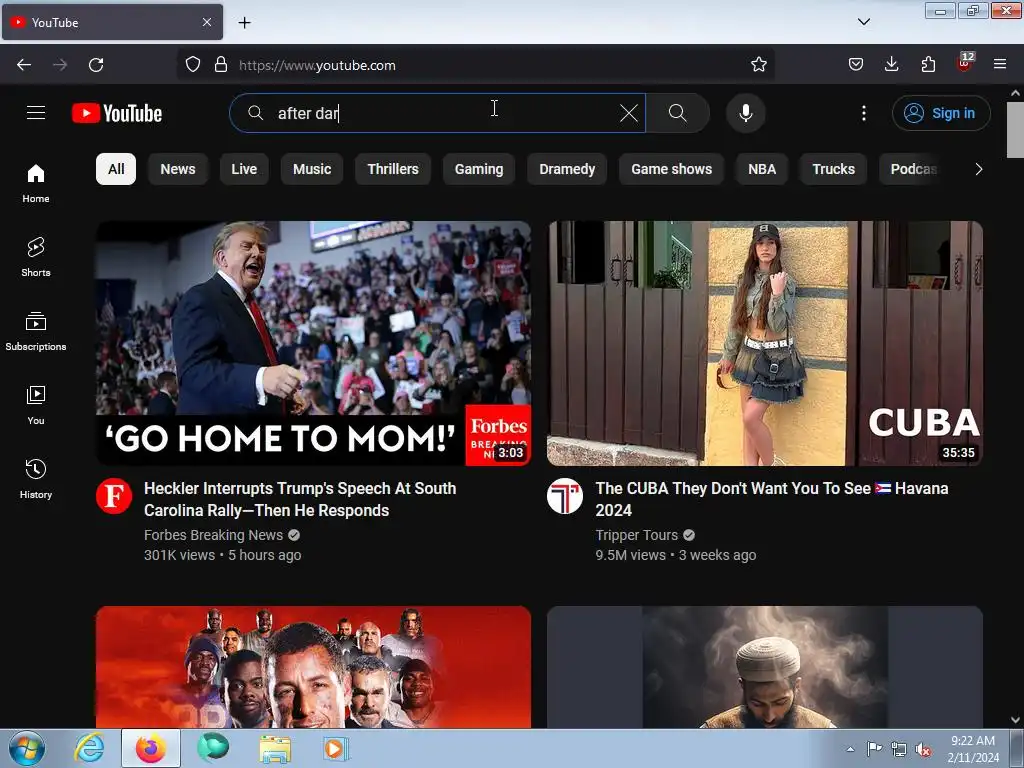The width and height of the screenshot is (1024, 768).
Task: Click the muted volume tray icon
Action: coord(923,749)
